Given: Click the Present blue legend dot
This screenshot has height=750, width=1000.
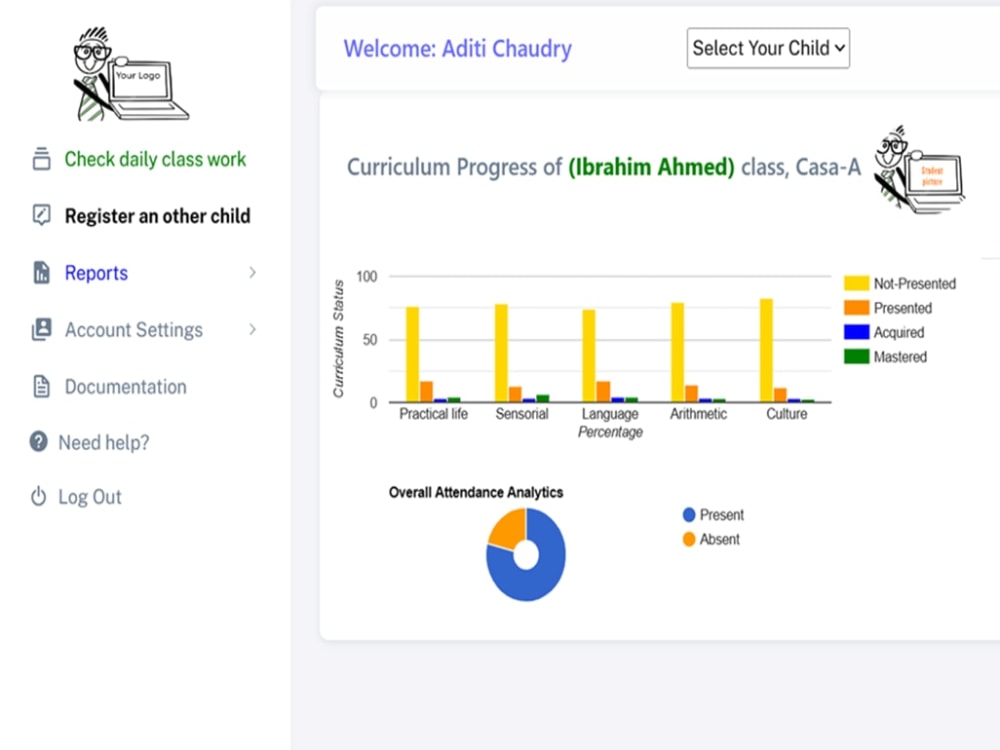Looking at the screenshot, I should tap(689, 514).
